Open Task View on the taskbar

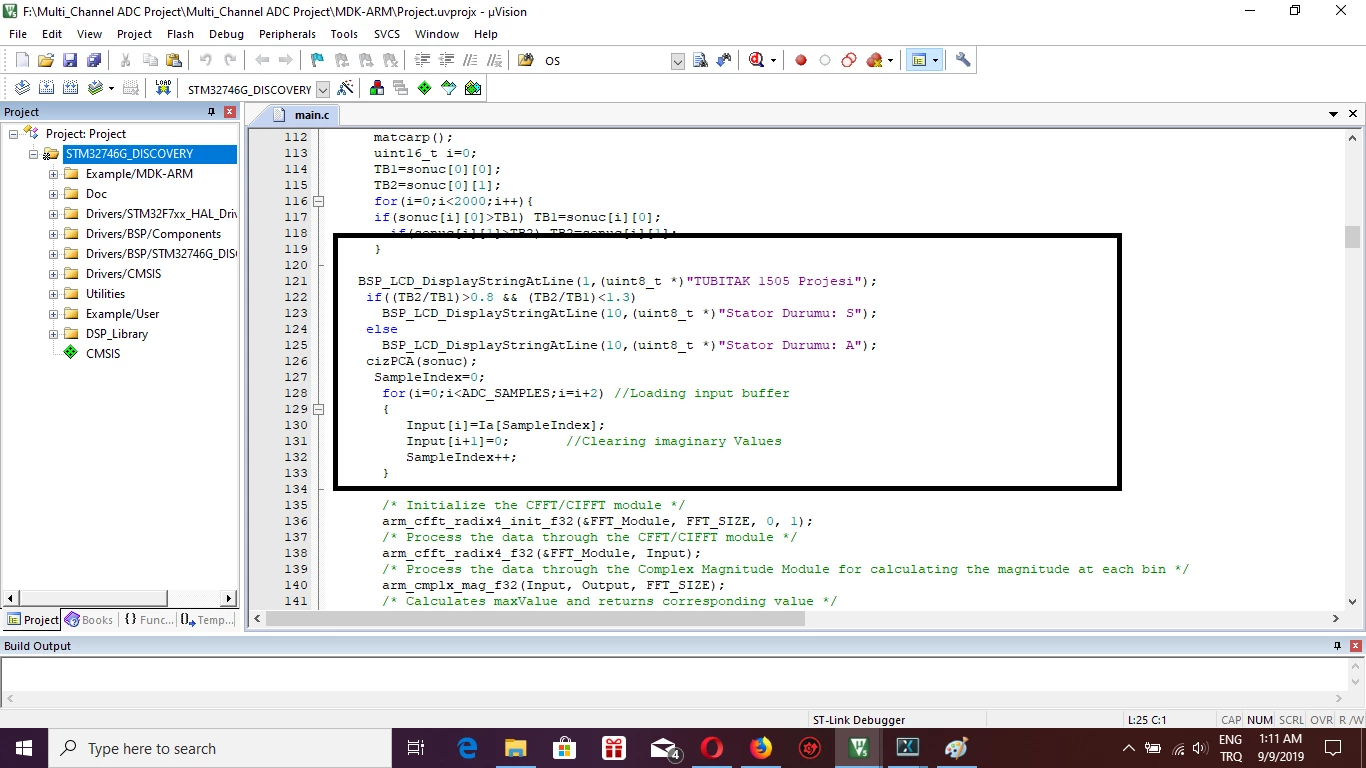pyautogui.click(x=417, y=748)
